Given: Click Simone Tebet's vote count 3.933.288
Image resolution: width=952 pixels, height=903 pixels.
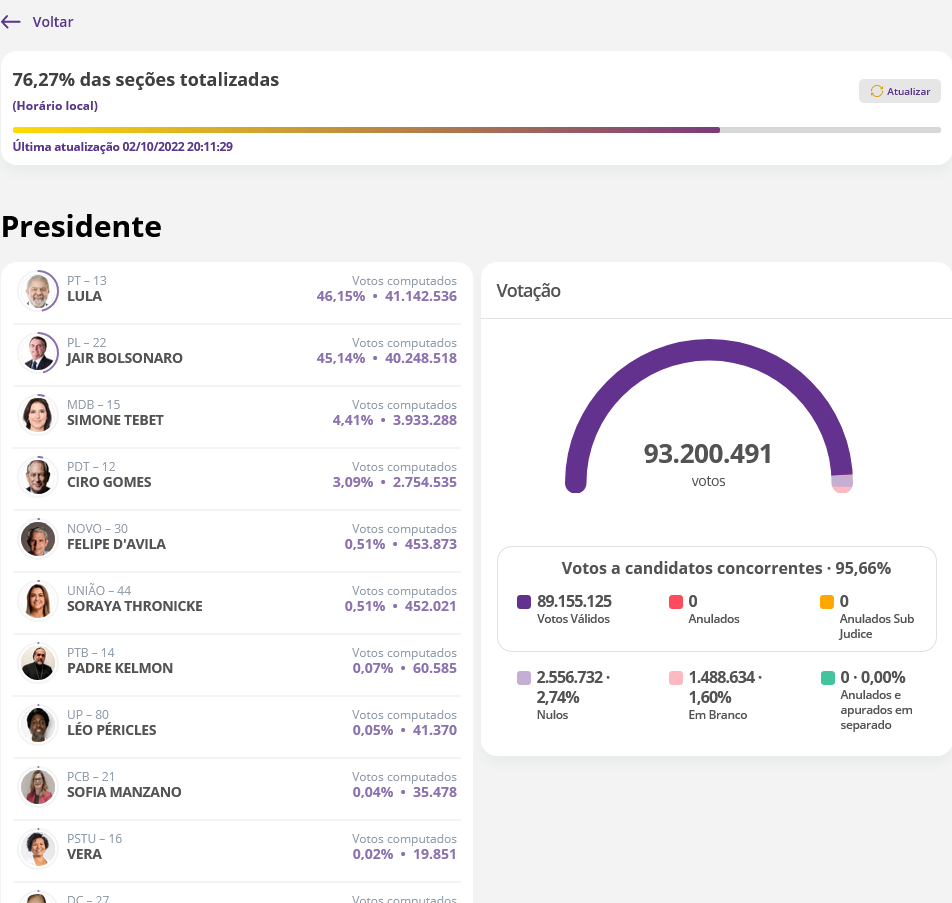Looking at the screenshot, I should tap(424, 420).
